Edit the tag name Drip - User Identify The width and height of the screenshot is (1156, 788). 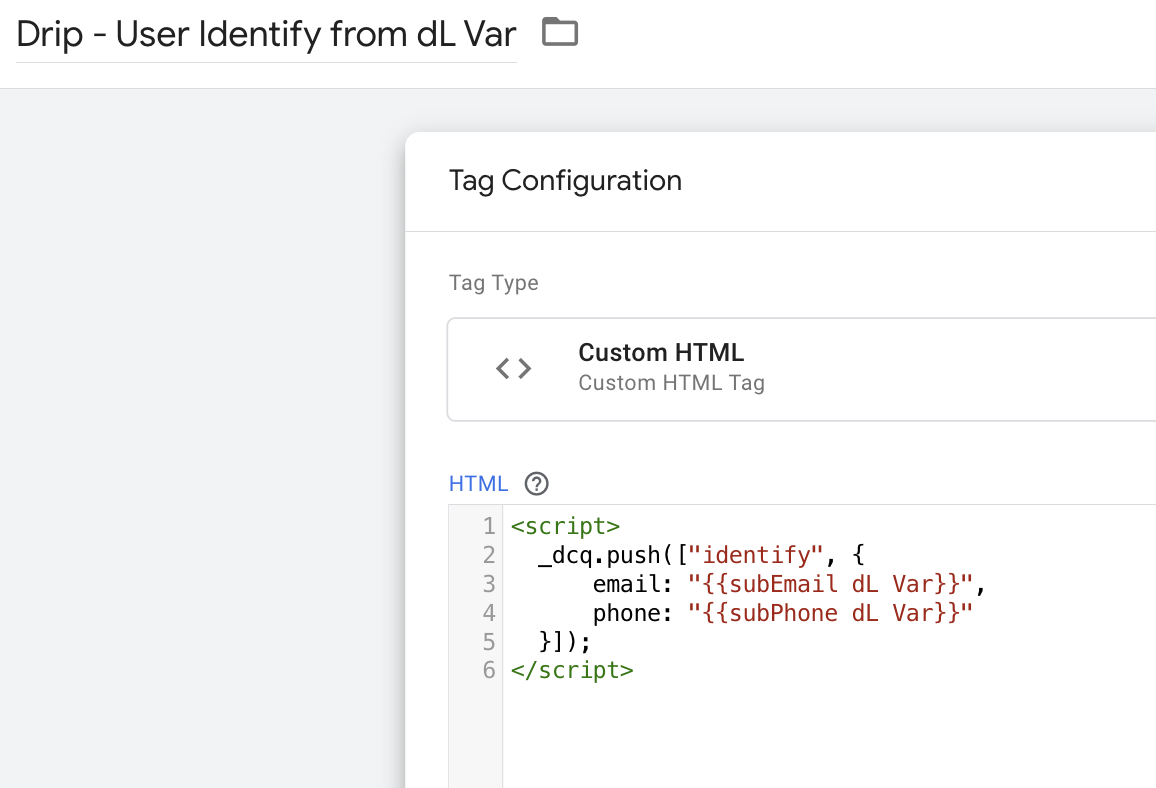pos(266,35)
